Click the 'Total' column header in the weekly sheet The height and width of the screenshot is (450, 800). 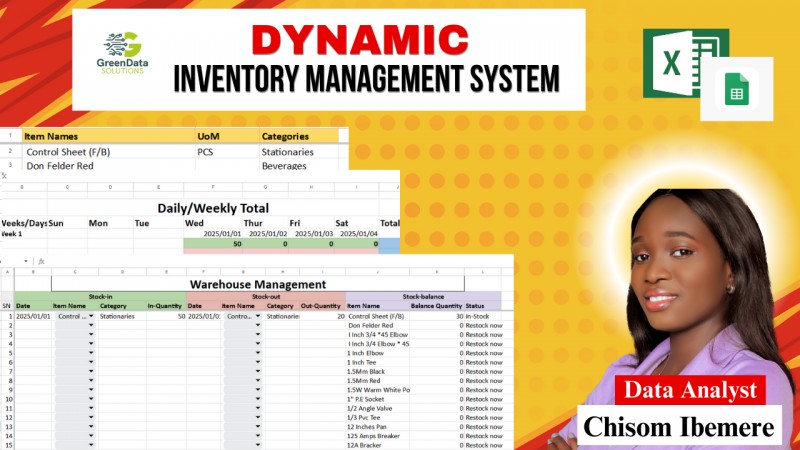pos(389,223)
